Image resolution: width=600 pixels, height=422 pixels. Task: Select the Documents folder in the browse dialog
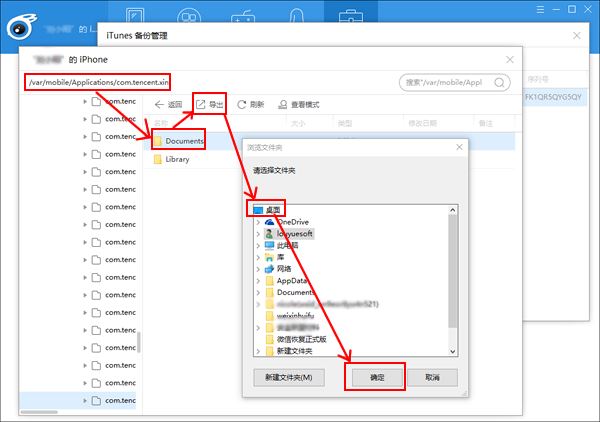[290, 292]
